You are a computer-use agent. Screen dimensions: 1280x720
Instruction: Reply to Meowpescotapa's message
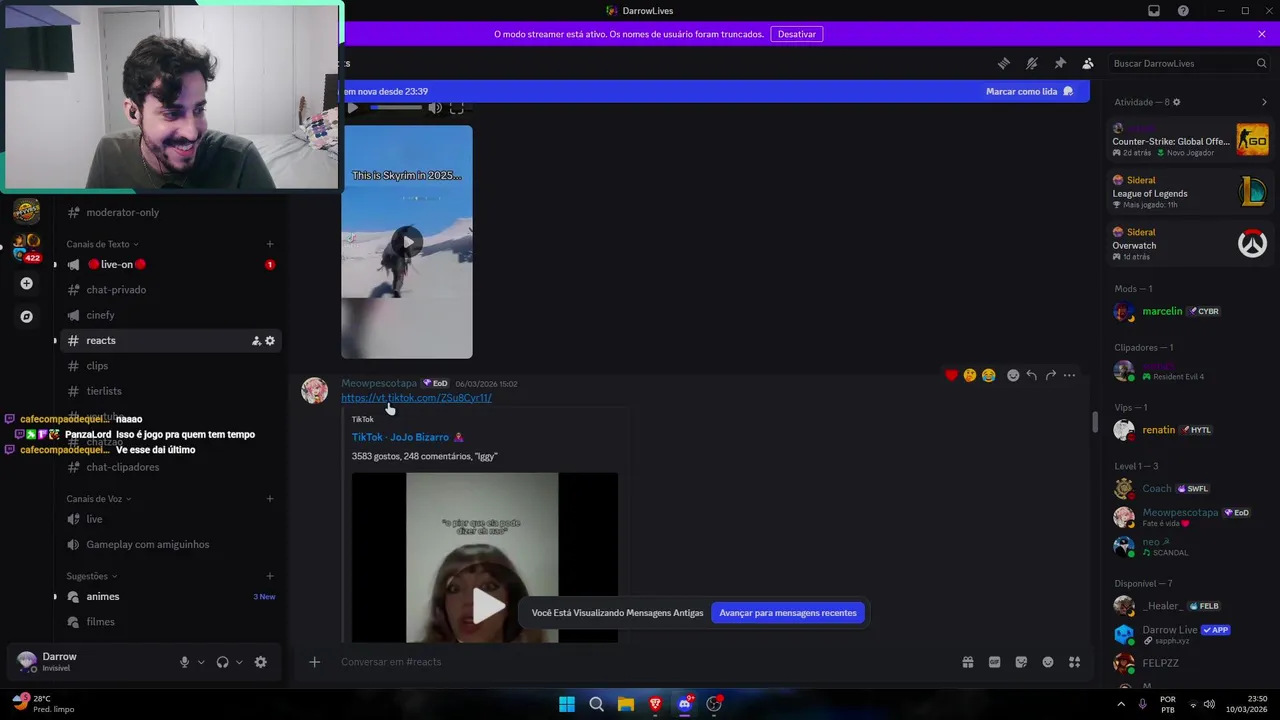(x=1032, y=375)
